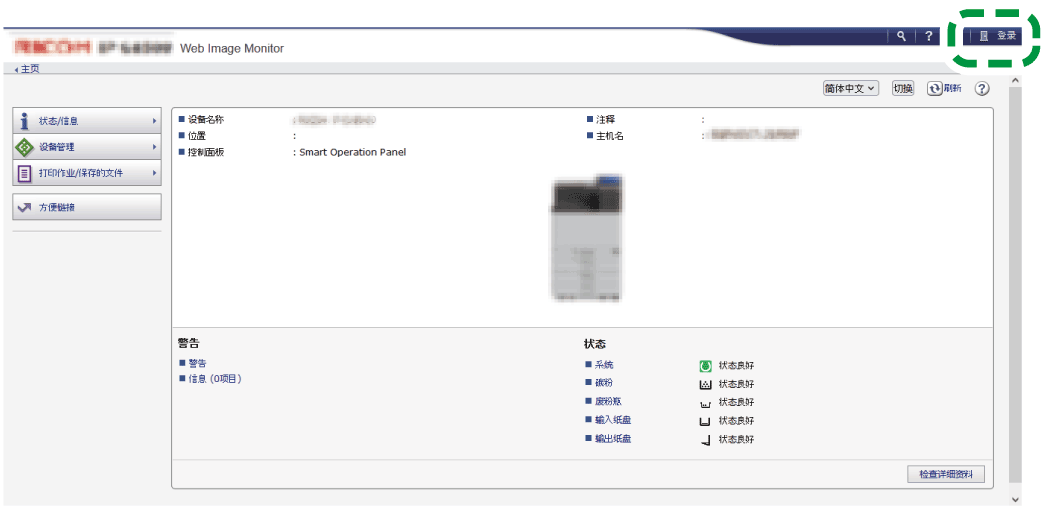
Task: Click the 登录 login button
Action: tap(998, 36)
